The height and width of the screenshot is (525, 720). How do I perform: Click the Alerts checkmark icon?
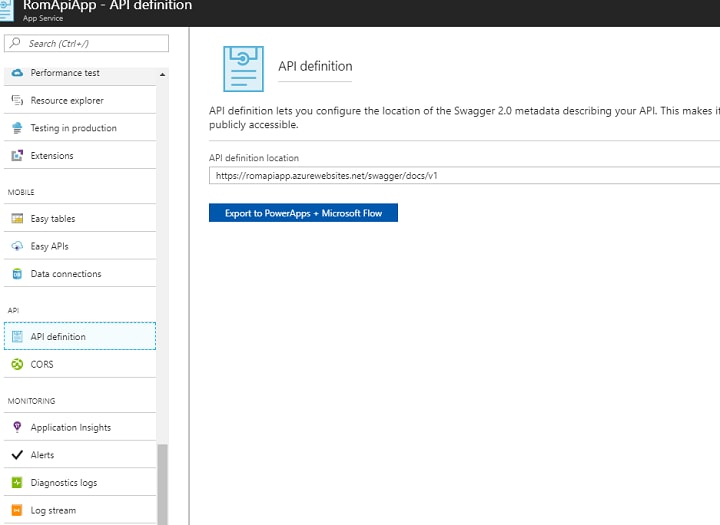click(17, 455)
